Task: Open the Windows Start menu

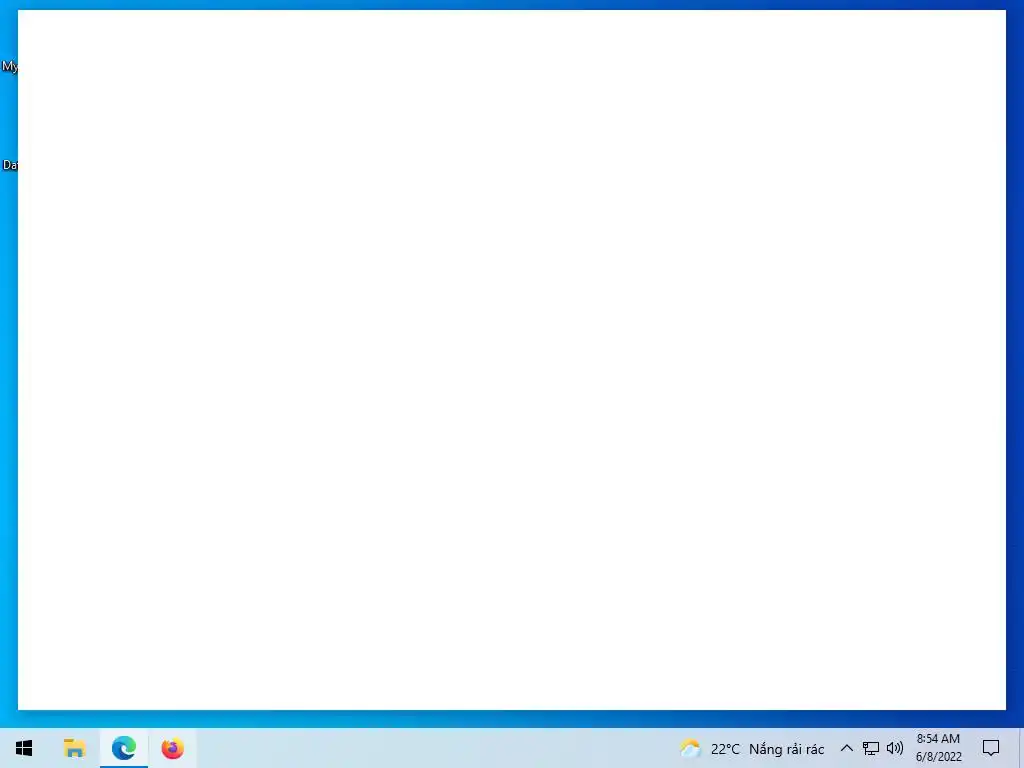Action: (x=24, y=748)
